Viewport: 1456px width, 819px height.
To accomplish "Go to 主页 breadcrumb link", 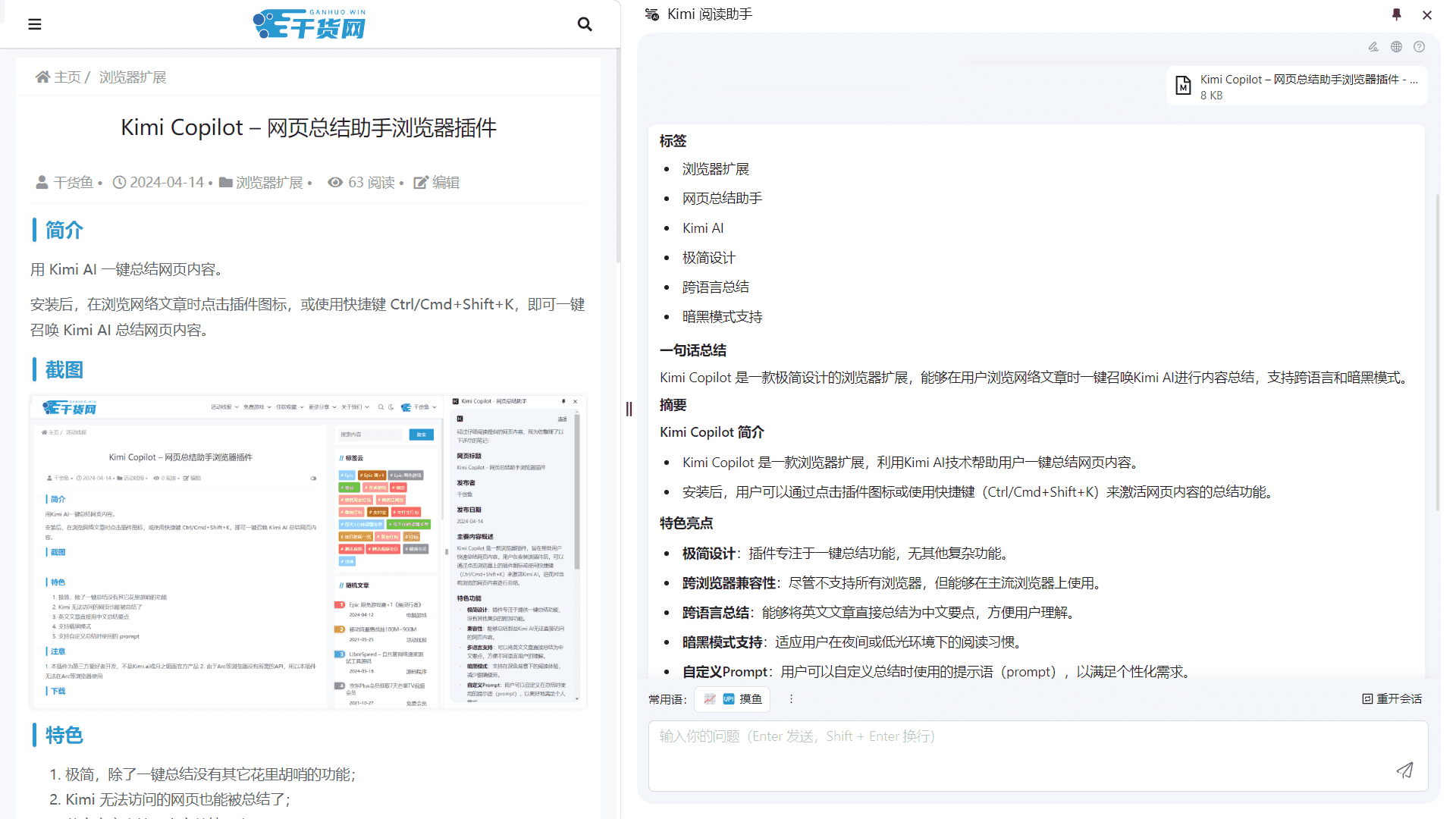I will coord(67,77).
